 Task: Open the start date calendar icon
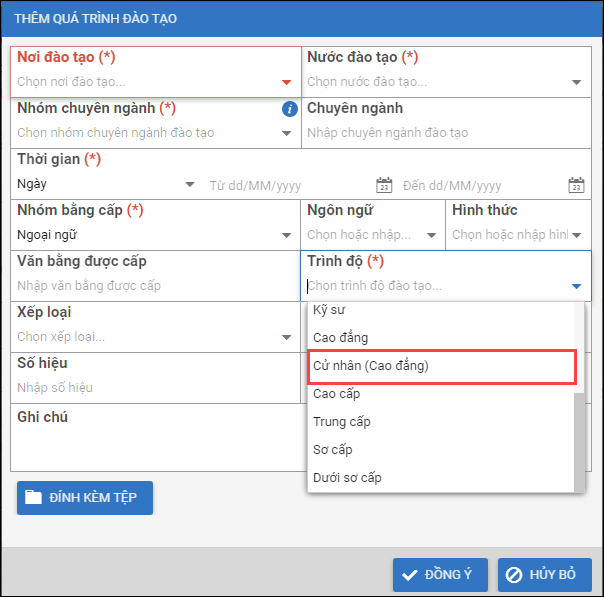(x=383, y=185)
